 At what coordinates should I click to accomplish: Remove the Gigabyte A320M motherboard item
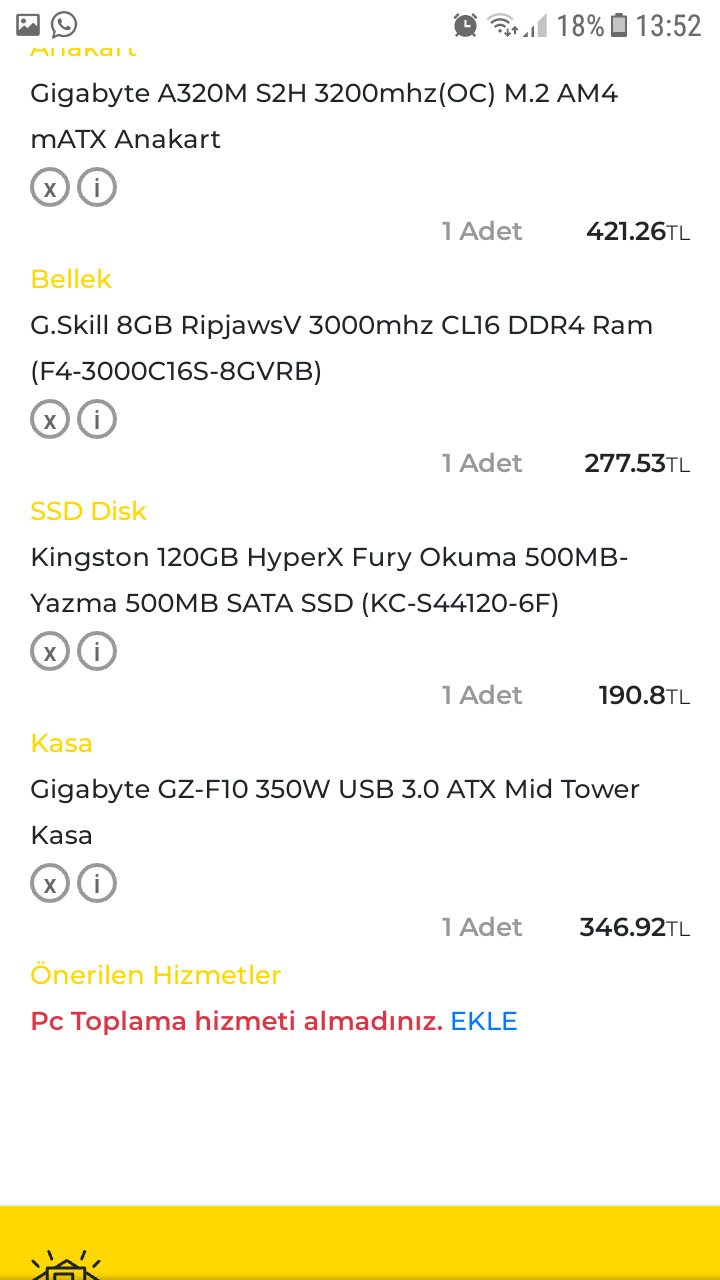(x=50, y=187)
